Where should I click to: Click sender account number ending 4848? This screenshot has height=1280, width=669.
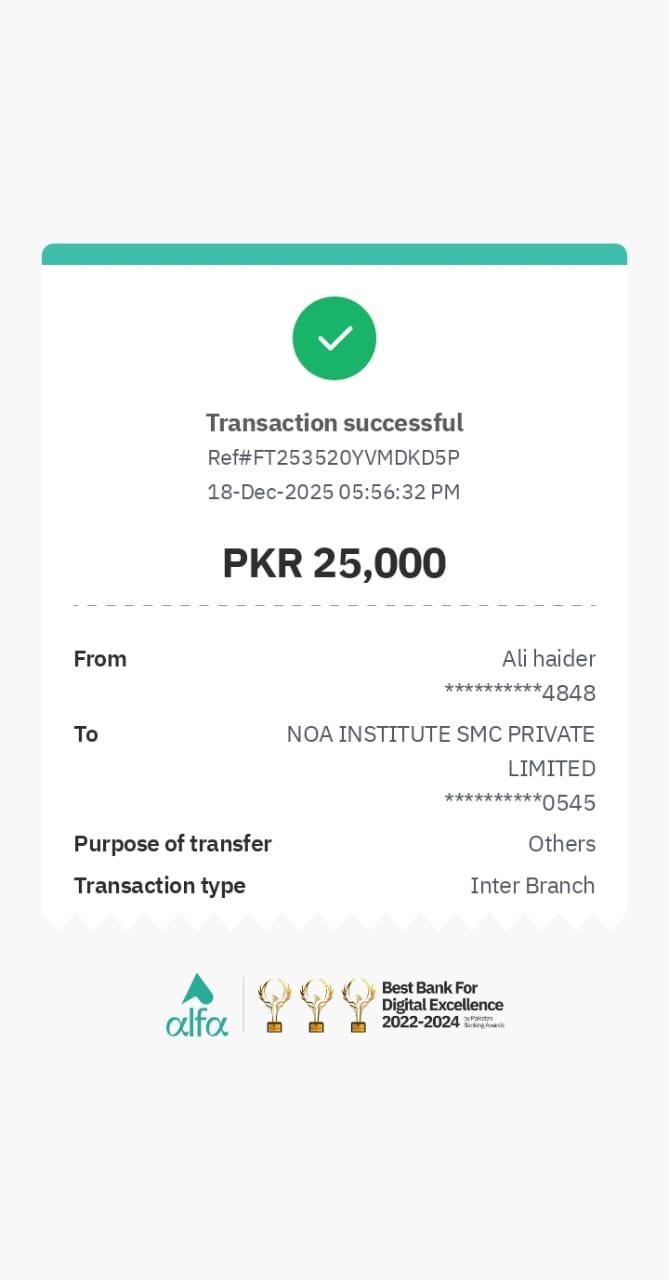point(520,693)
